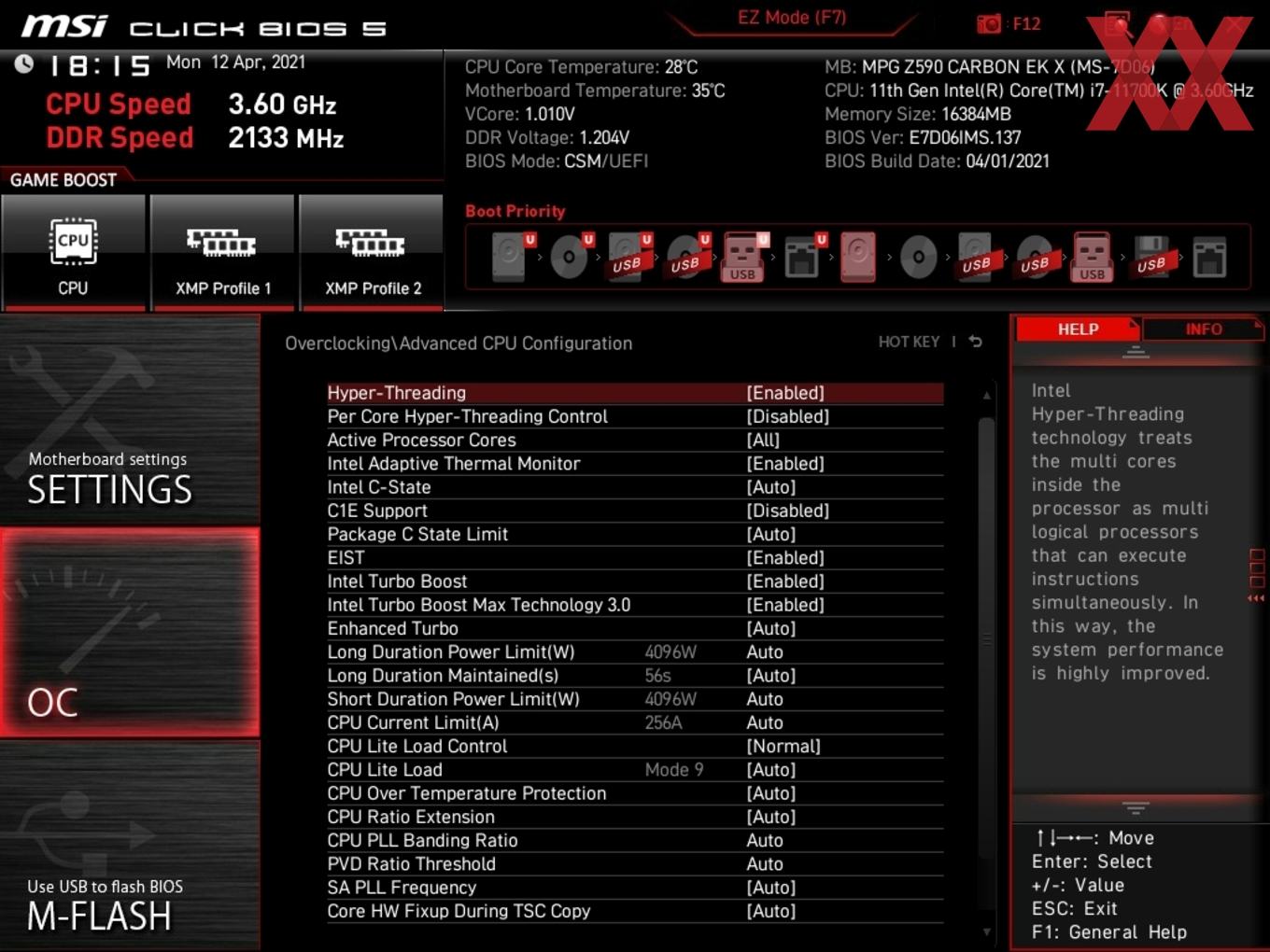Switch to the HELP tab

click(x=1078, y=329)
